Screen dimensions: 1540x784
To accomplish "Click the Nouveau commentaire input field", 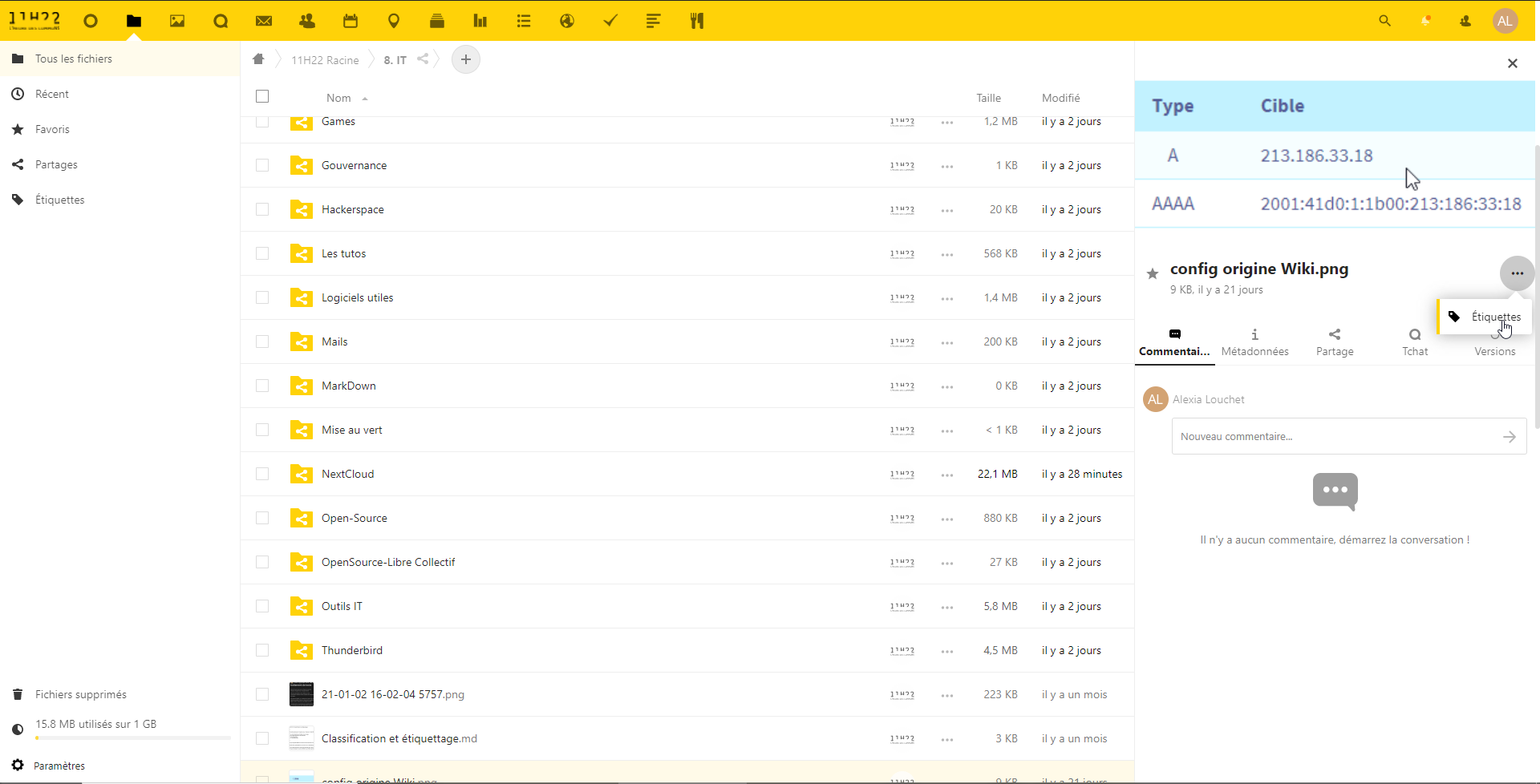I will (1333, 437).
